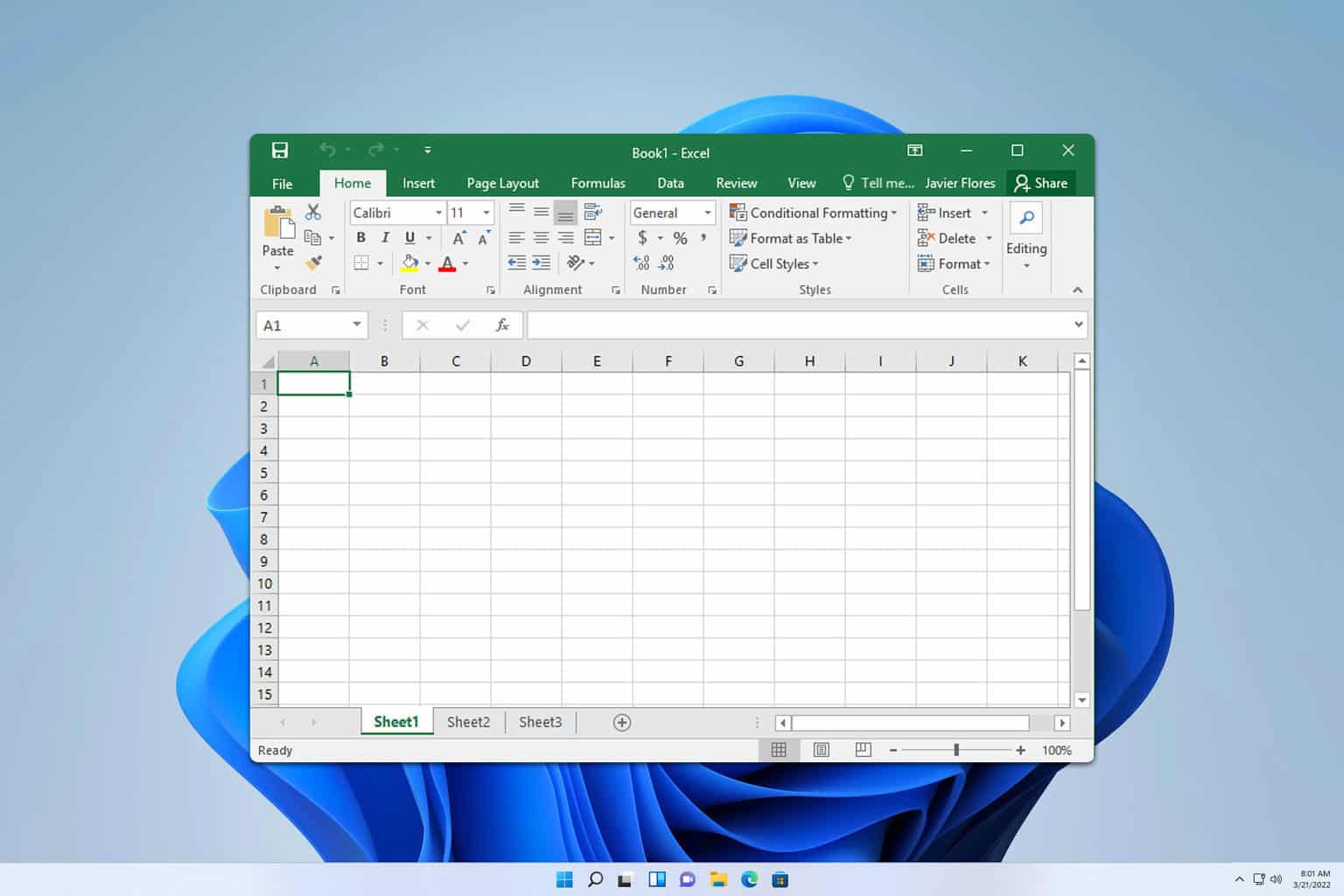Expand Cell Styles menu

tap(773, 263)
